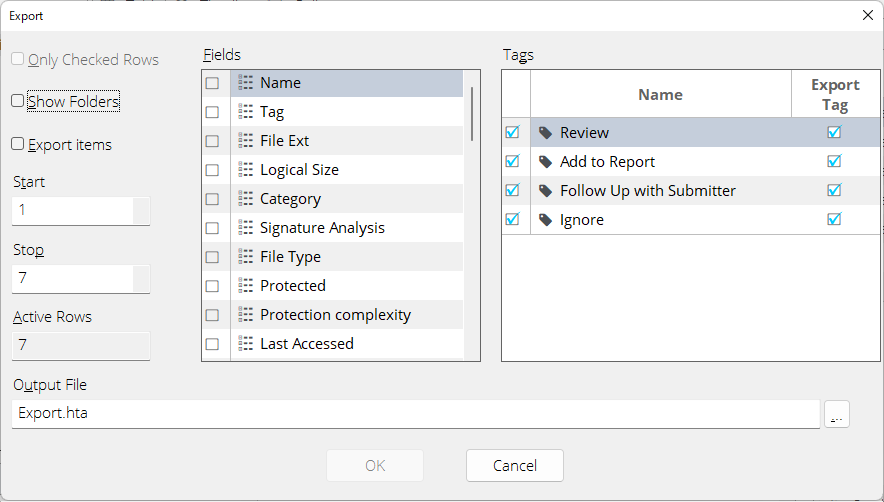Click the field icon beside Protection complexity

tap(245, 315)
